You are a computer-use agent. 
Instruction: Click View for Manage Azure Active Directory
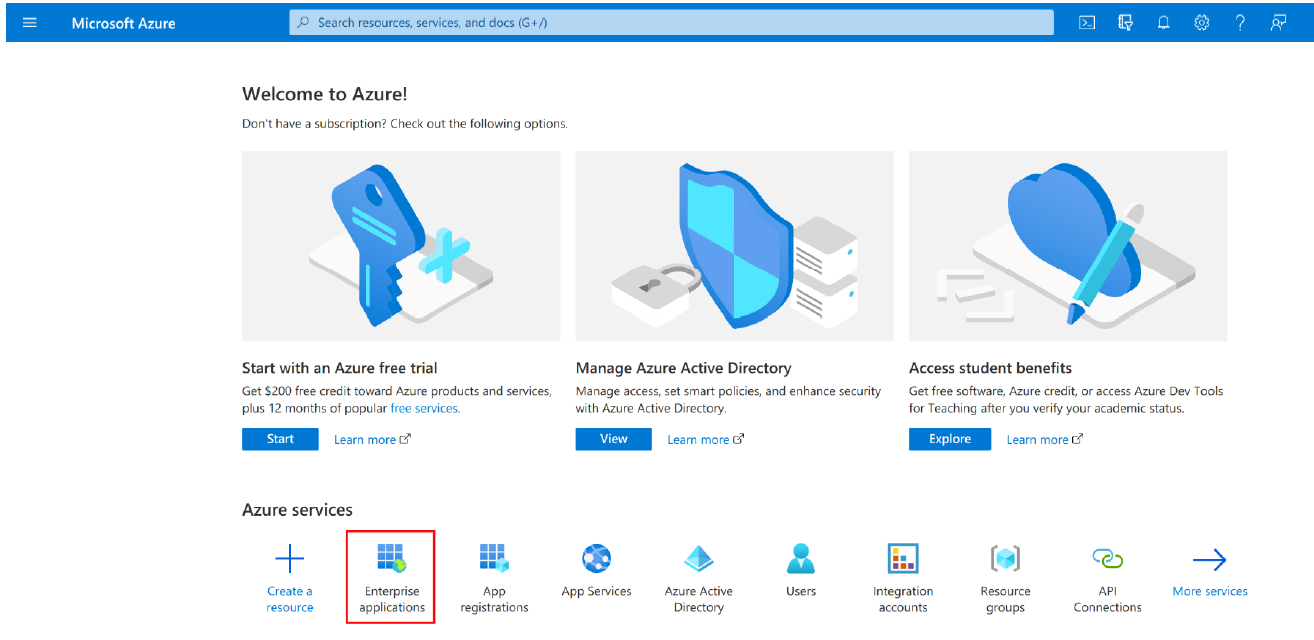coord(613,439)
